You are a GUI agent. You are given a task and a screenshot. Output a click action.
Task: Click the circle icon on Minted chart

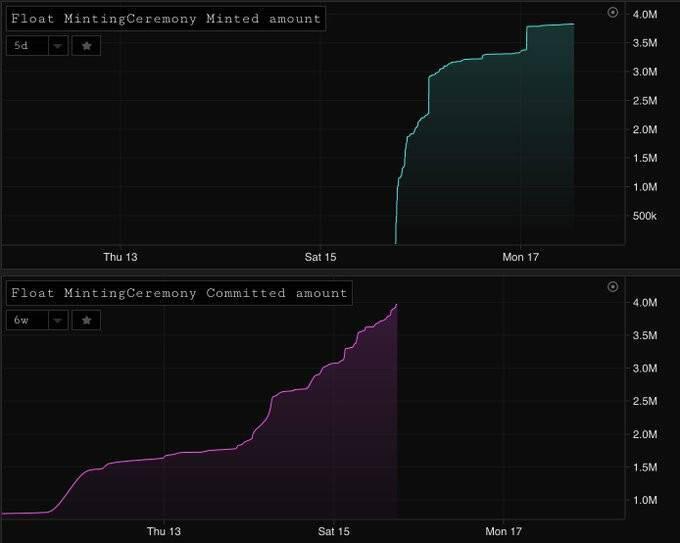(613, 12)
